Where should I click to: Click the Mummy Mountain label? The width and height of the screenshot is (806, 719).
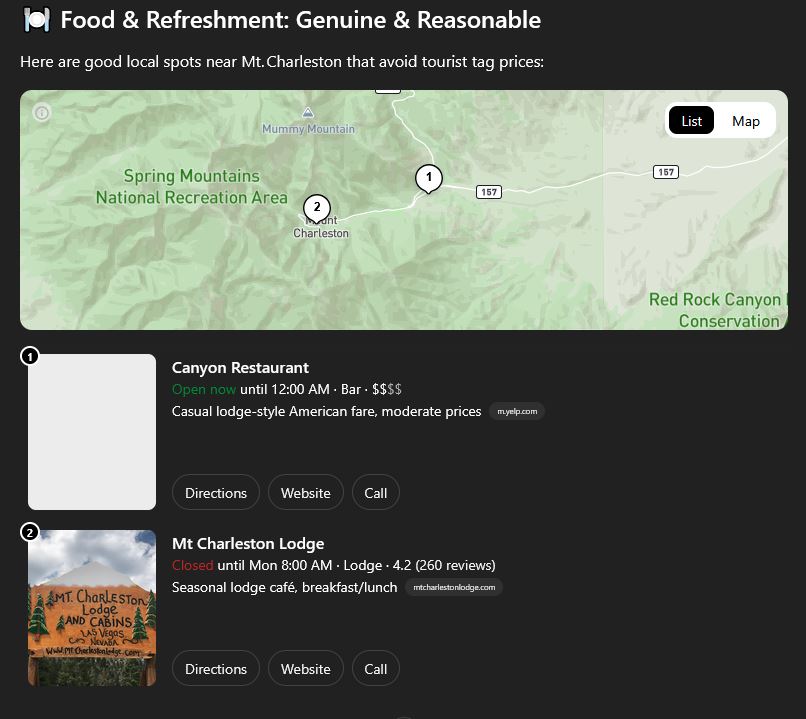click(x=308, y=129)
